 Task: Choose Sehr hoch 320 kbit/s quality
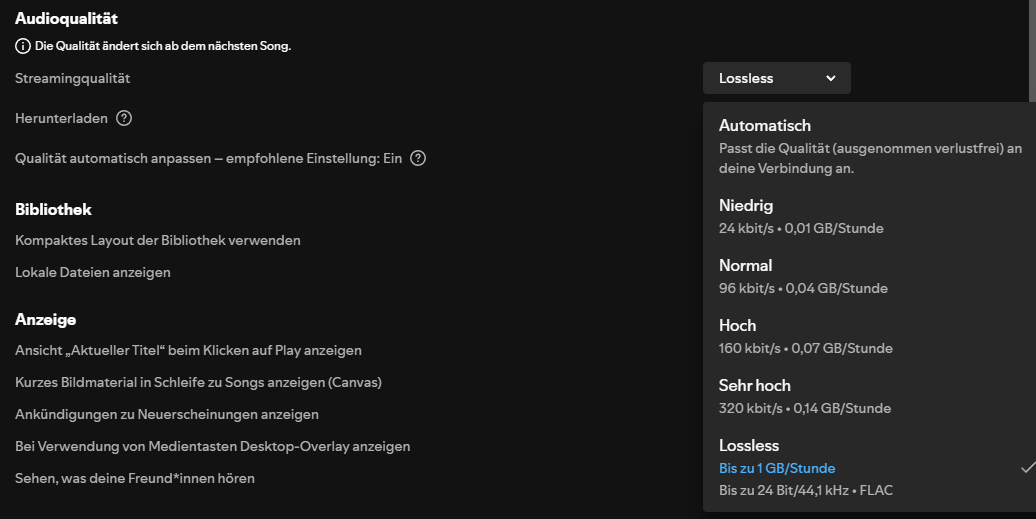point(755,386)
